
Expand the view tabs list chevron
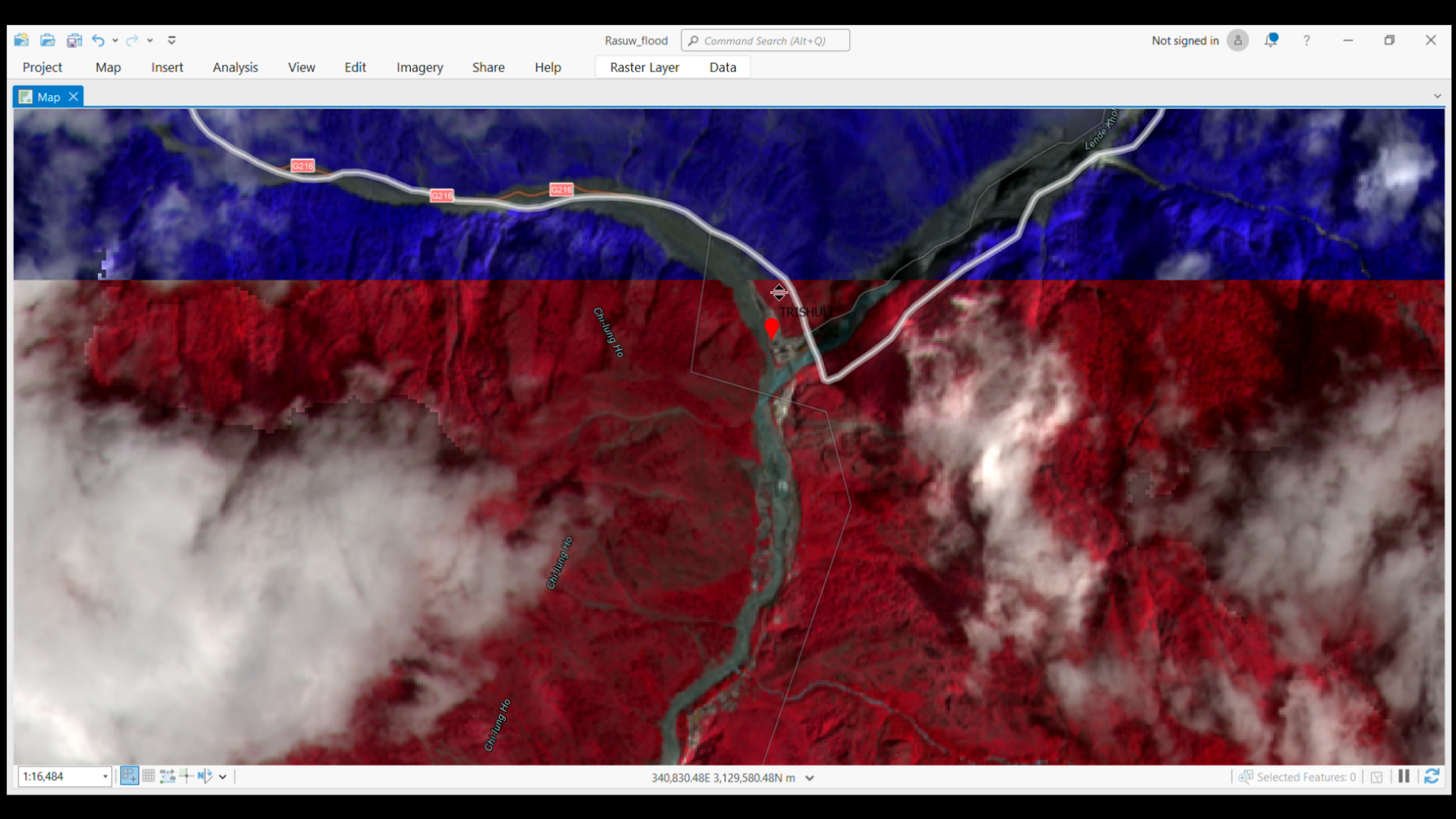1437,96
